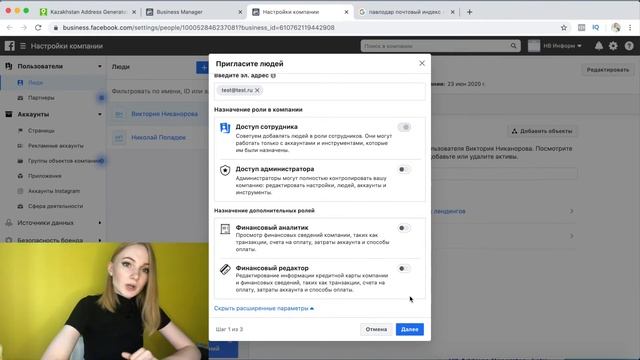Click the Отмена button
This screenshot has width=640, height=360.
coord(376,329)
